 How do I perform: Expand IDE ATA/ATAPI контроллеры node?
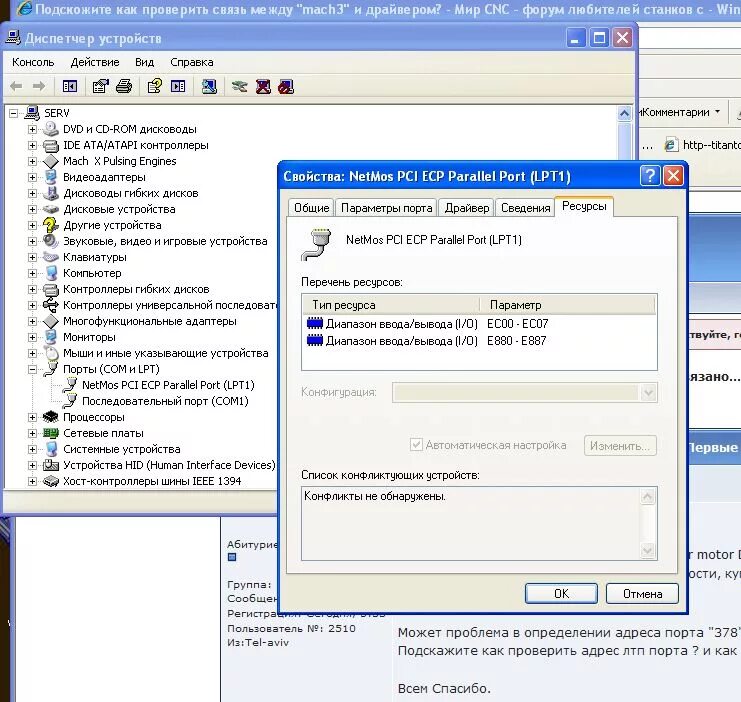click(x=32, y=145)
